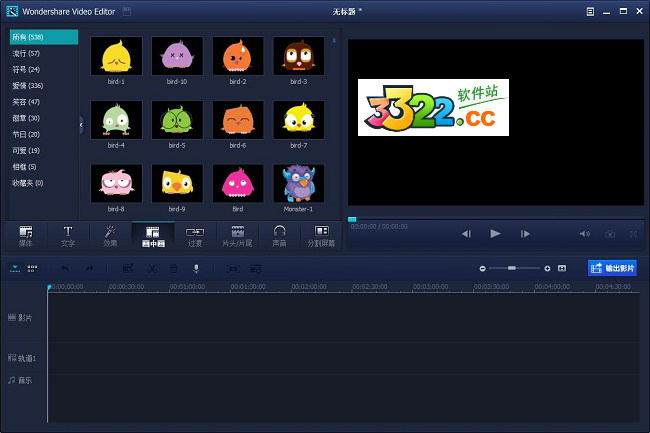Click the save icon in title bar

coord(127,12)
